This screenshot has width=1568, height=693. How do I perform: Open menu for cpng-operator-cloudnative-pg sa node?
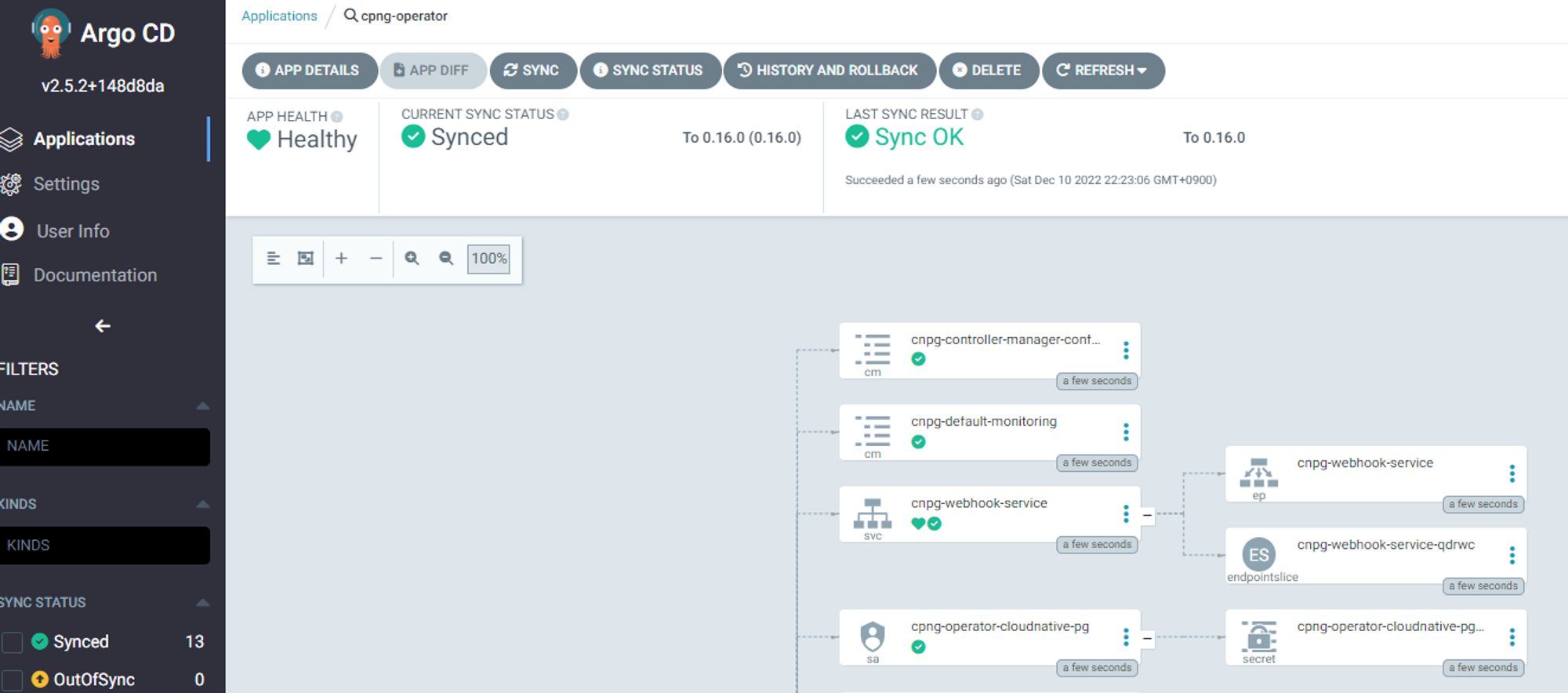point(1126,638)
